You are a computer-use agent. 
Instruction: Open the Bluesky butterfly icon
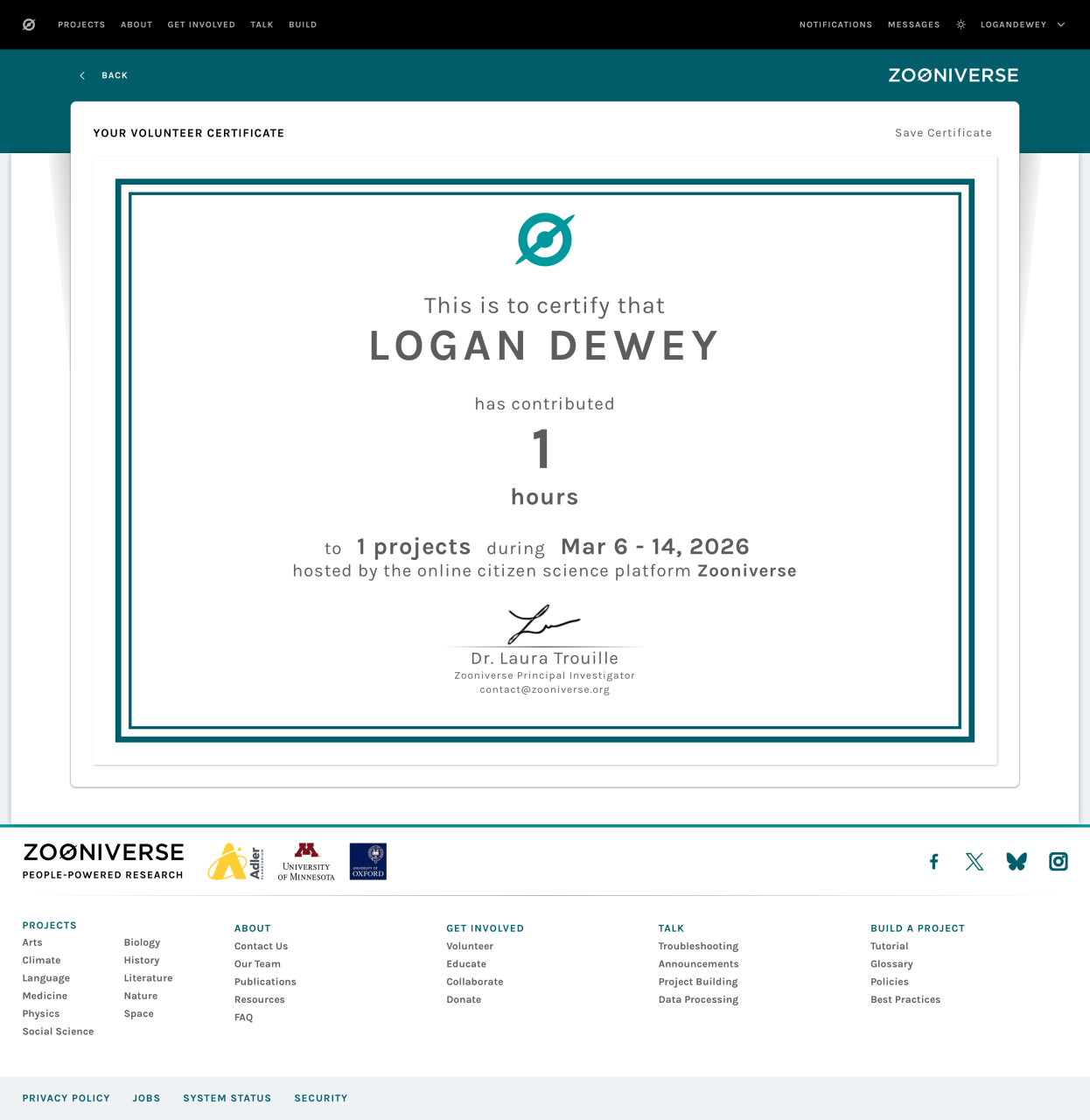click(1017, 862)
